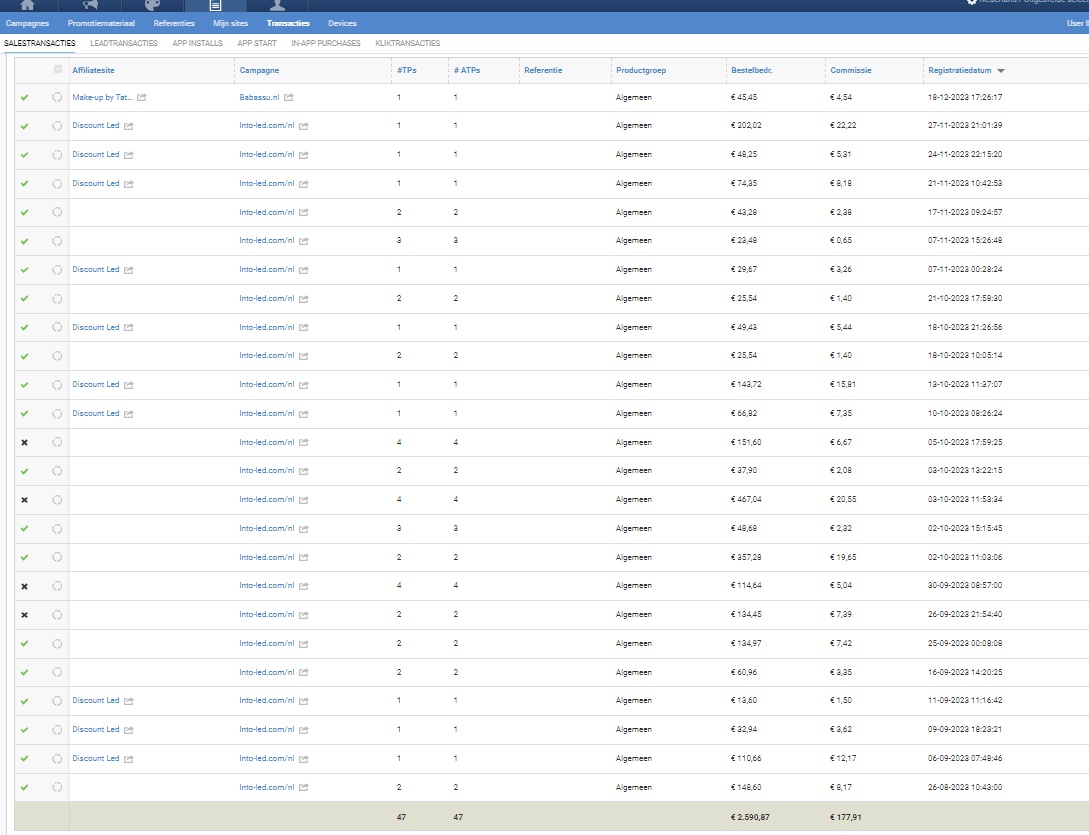Sort by the Affiliatesite column header
The width and height of the screenshot is (1089, 835).
pos(93,70)
